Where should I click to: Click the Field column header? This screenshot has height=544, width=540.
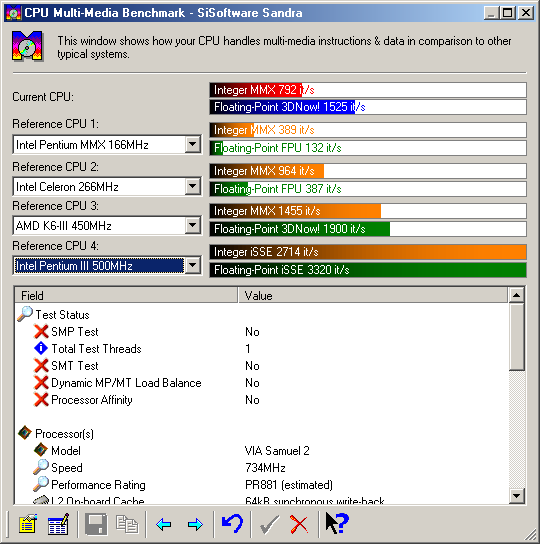tap(127, 296)
